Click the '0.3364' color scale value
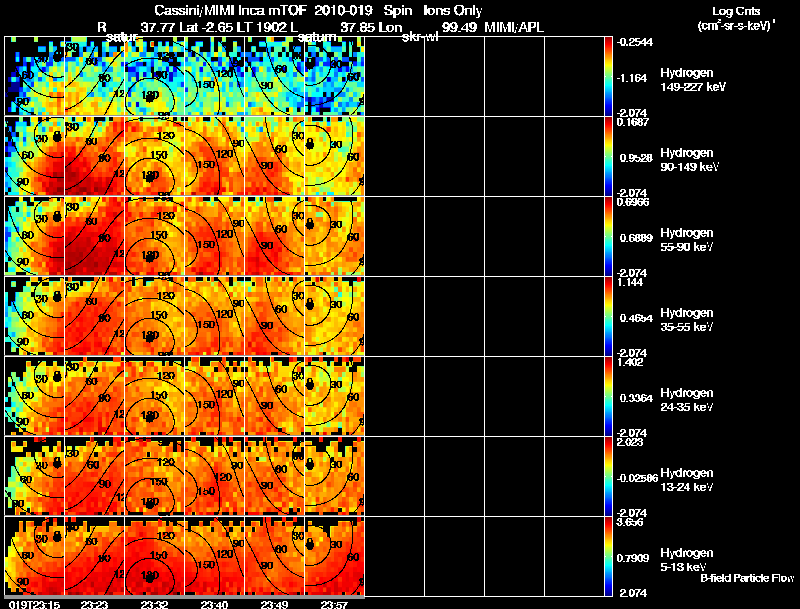 [x=636, y=398]
